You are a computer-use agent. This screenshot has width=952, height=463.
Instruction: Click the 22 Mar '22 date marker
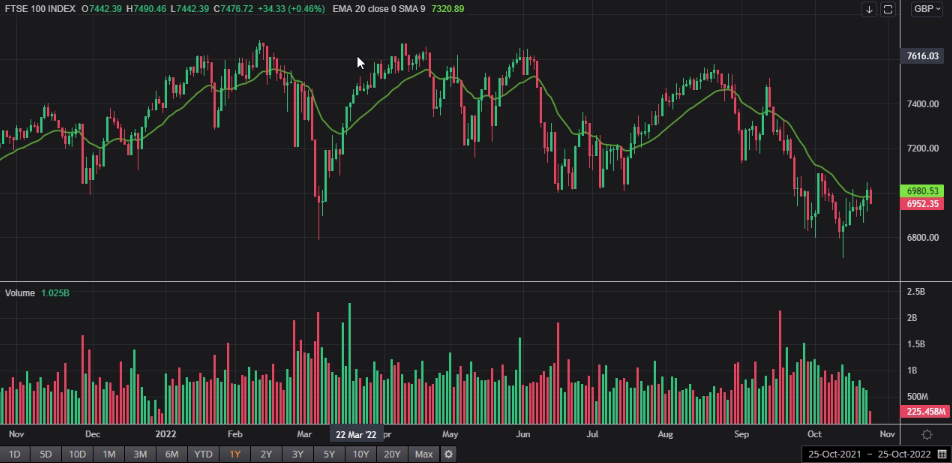(x=356, y=434)
